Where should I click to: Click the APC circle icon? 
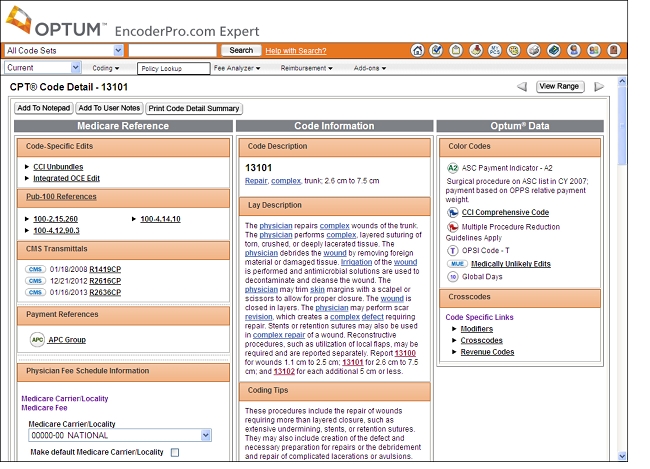coord(37,340)
